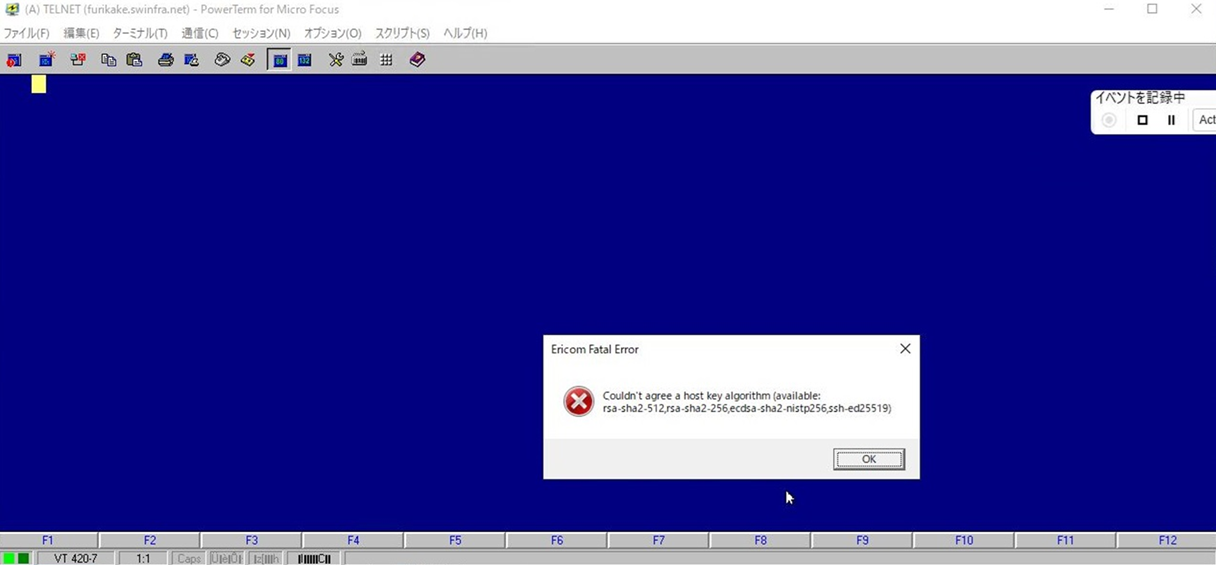Show the power pad grid icon

[x=386, y=60]
